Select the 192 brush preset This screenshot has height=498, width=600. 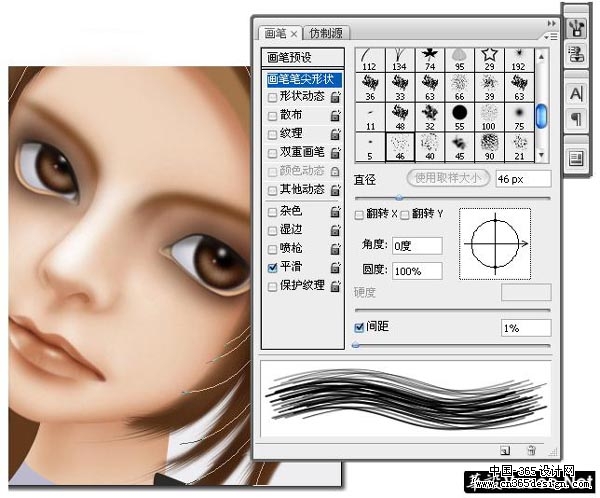click(x=519, y=60)
